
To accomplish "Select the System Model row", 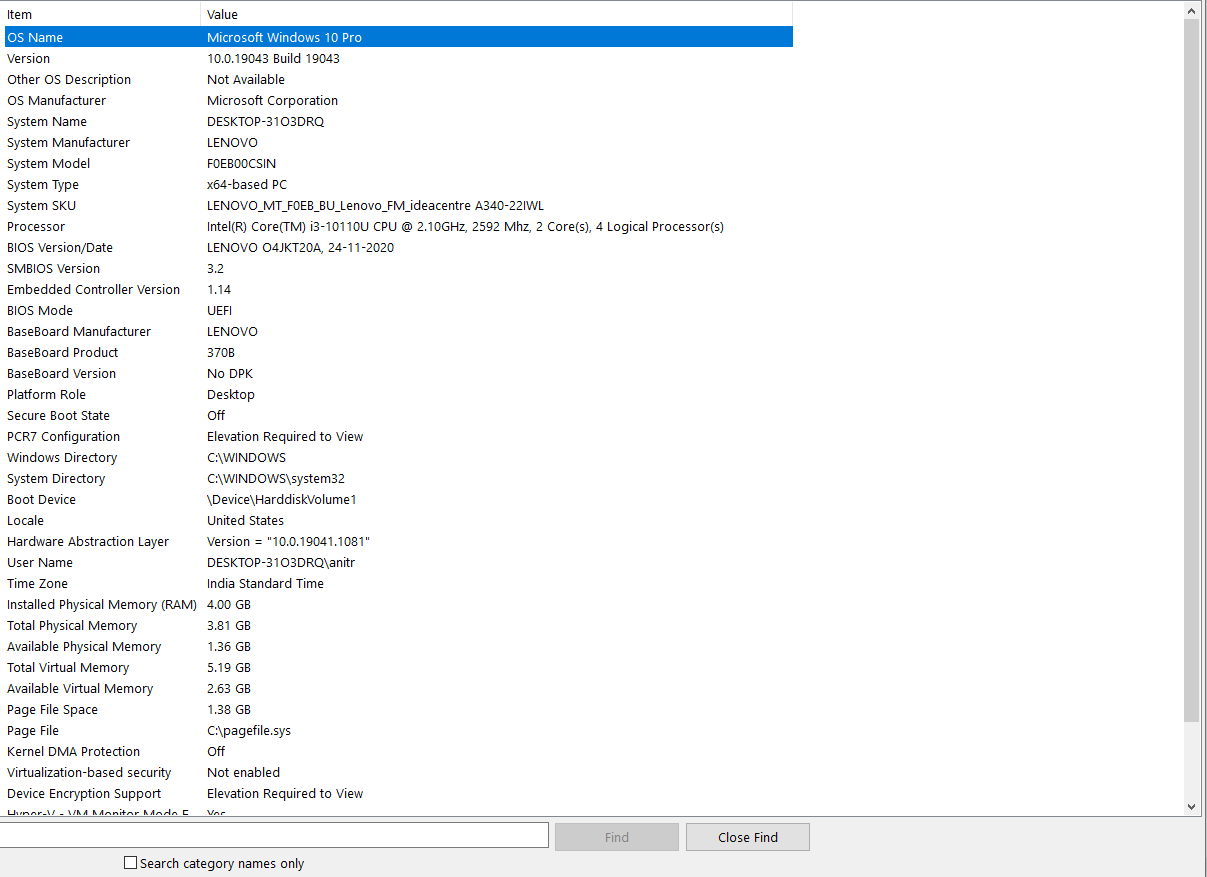I will [x=397, y=163].
